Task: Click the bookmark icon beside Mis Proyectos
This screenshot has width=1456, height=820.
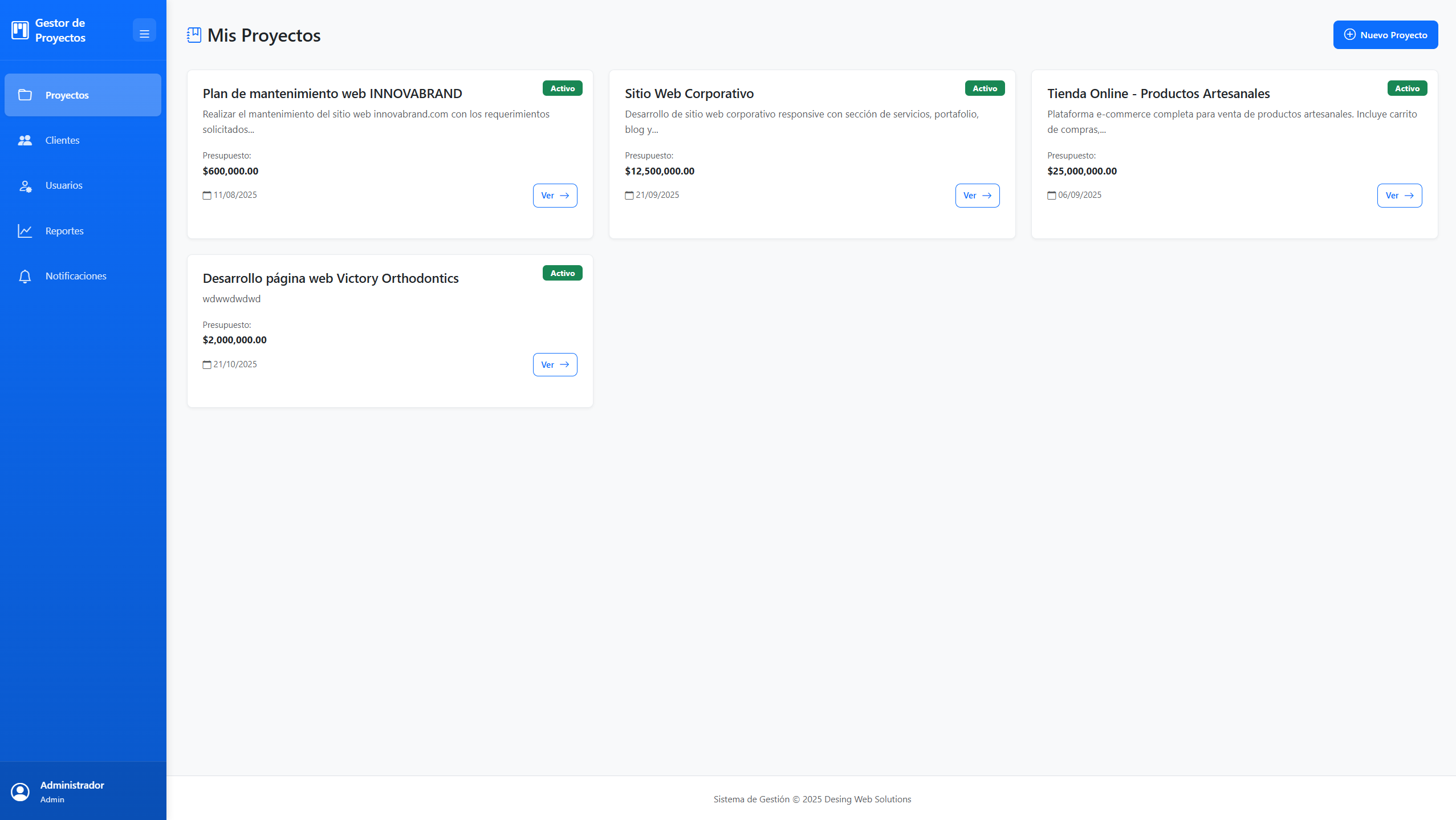Action: coord(194,35)
